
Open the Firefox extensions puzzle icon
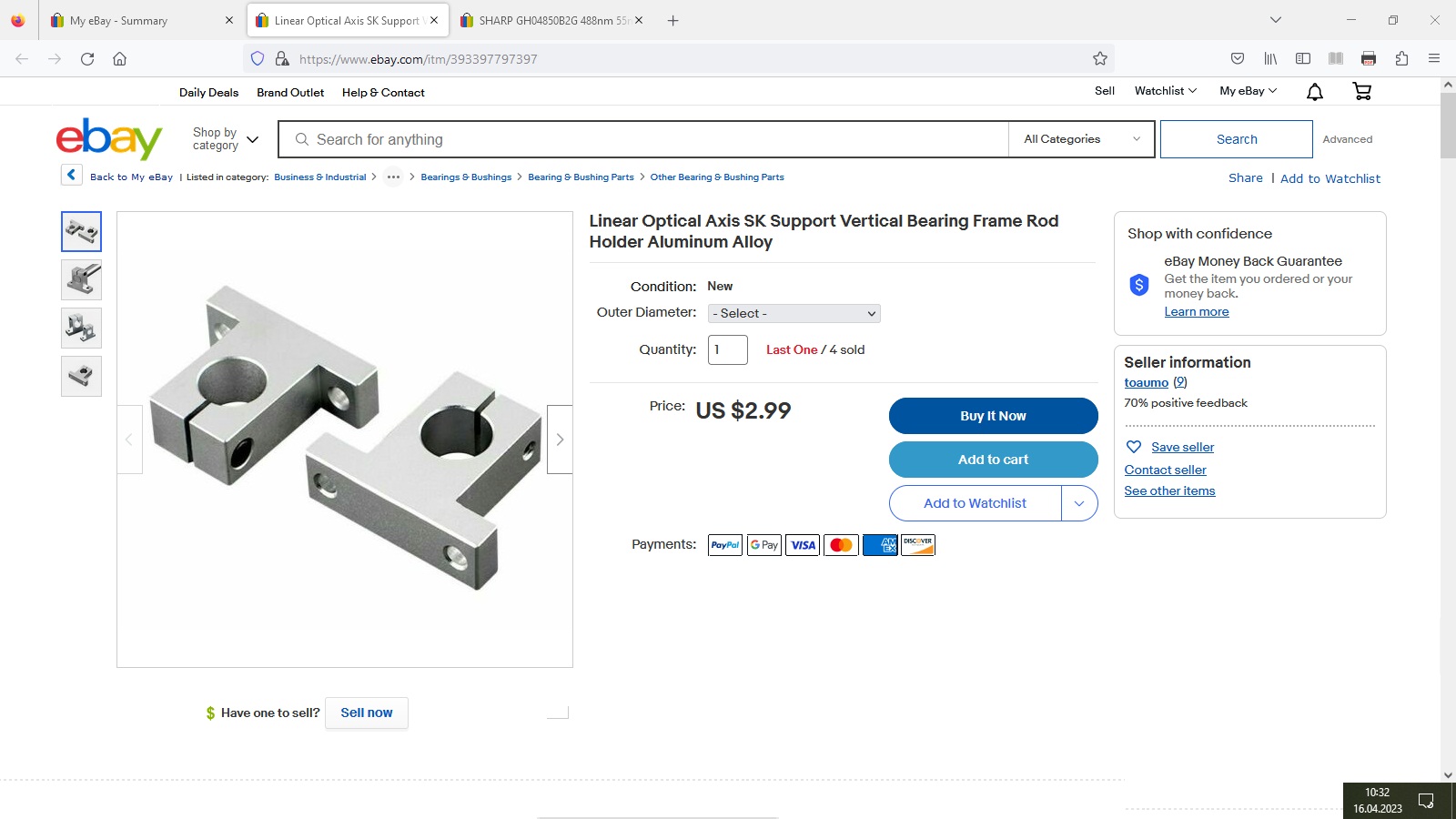(x=1401, y=58)
